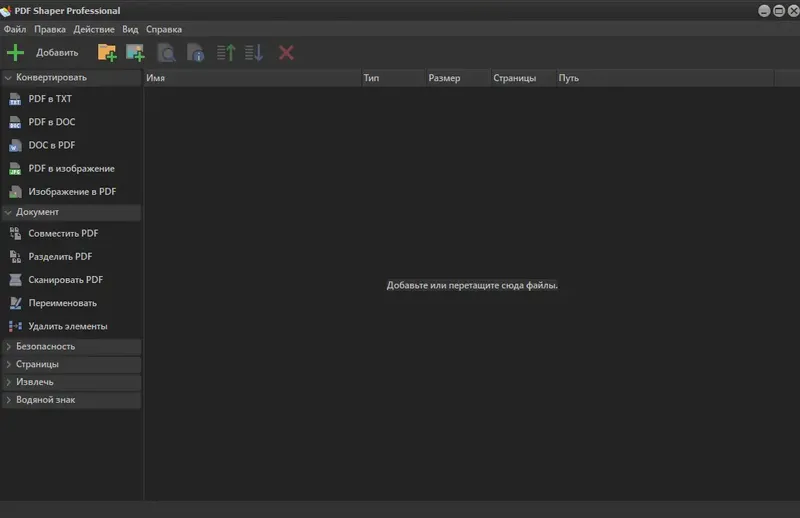
Task: Collapse the Документ section
Action: coord(71,212)
